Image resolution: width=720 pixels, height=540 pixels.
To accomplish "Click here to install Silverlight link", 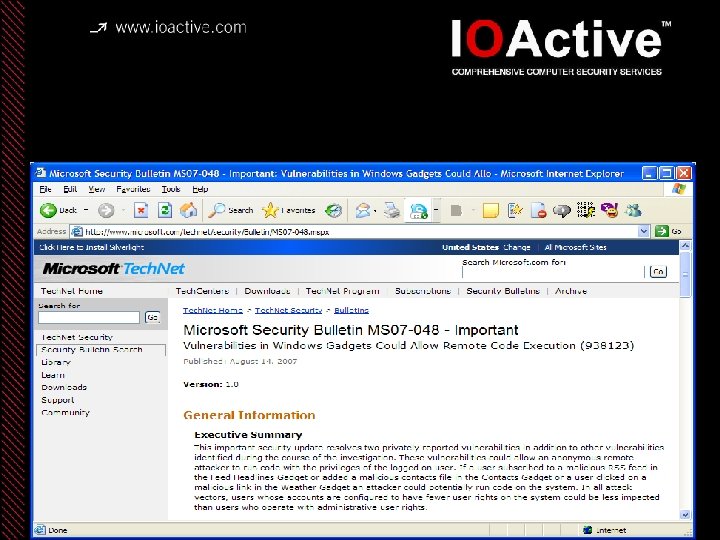I will click(x=91, y=247).
